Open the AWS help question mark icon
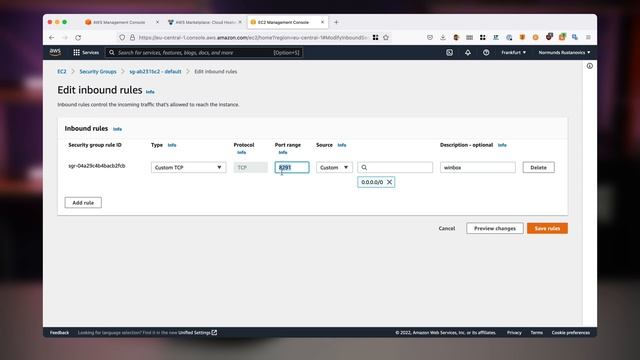640x360 pixels. pos(486,53)
